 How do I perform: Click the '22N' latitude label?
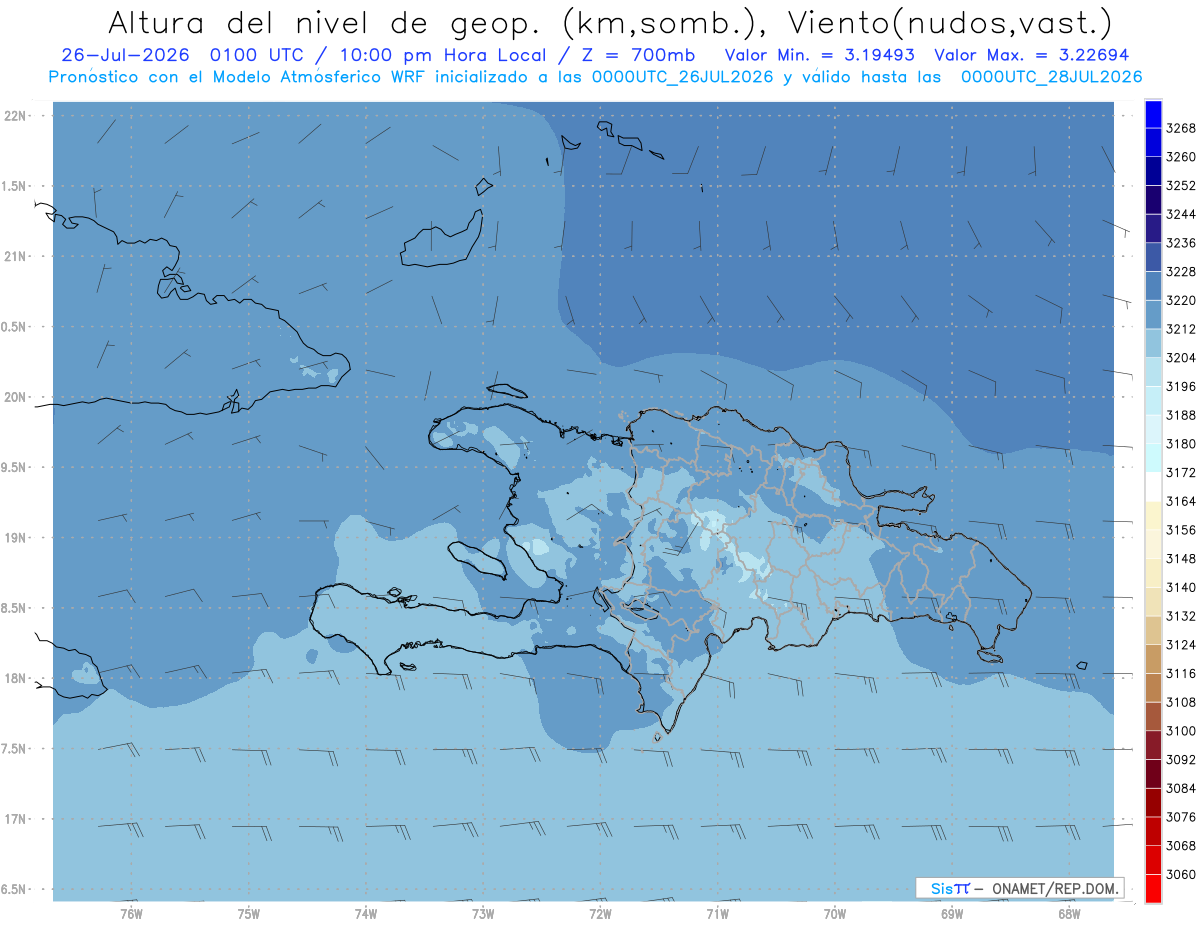[x=16, y=115]
